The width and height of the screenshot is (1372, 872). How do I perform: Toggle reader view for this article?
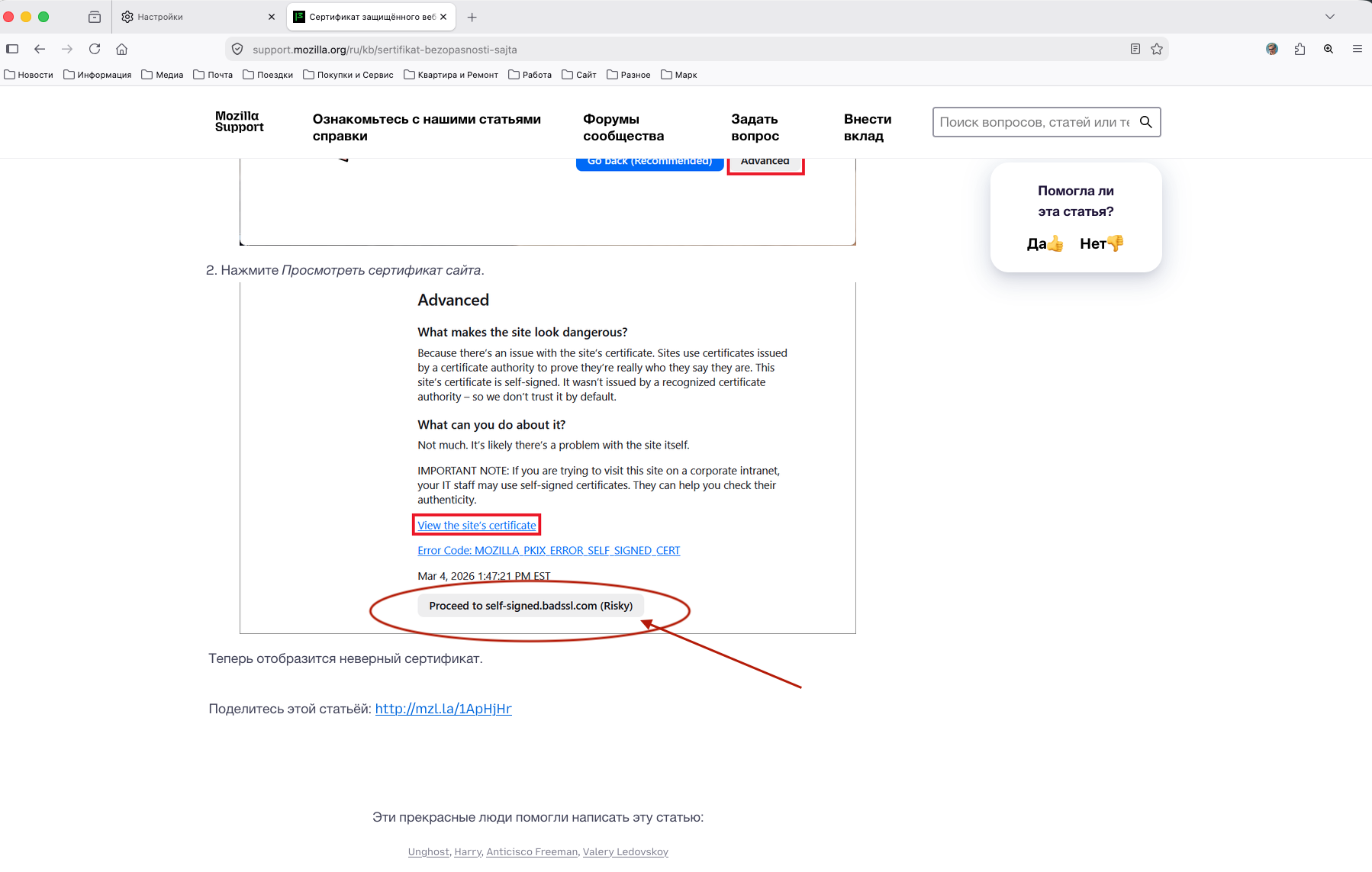tap(1135, 49)
